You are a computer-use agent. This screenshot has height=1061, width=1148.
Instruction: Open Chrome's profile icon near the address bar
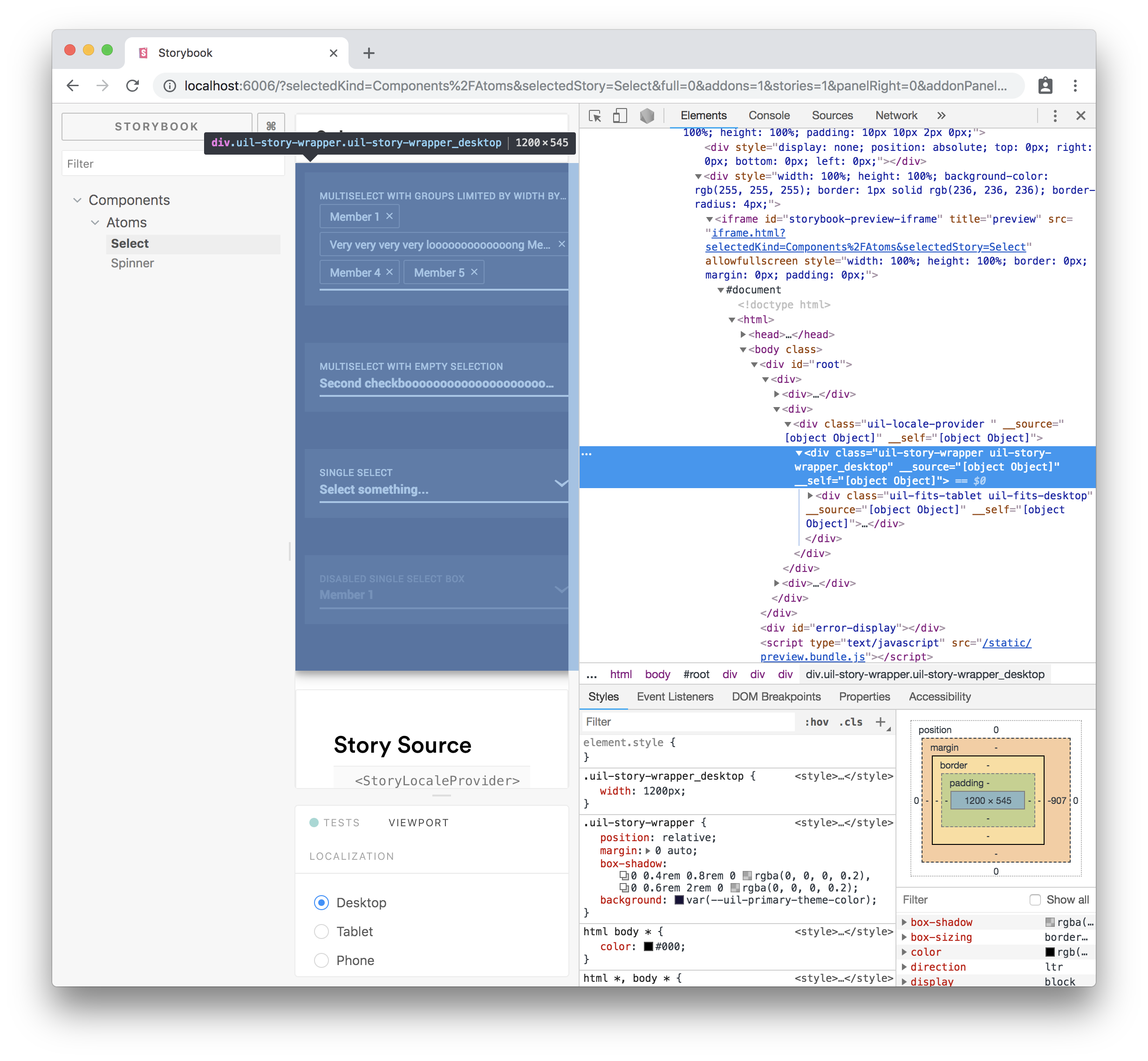coord(1045,86)
